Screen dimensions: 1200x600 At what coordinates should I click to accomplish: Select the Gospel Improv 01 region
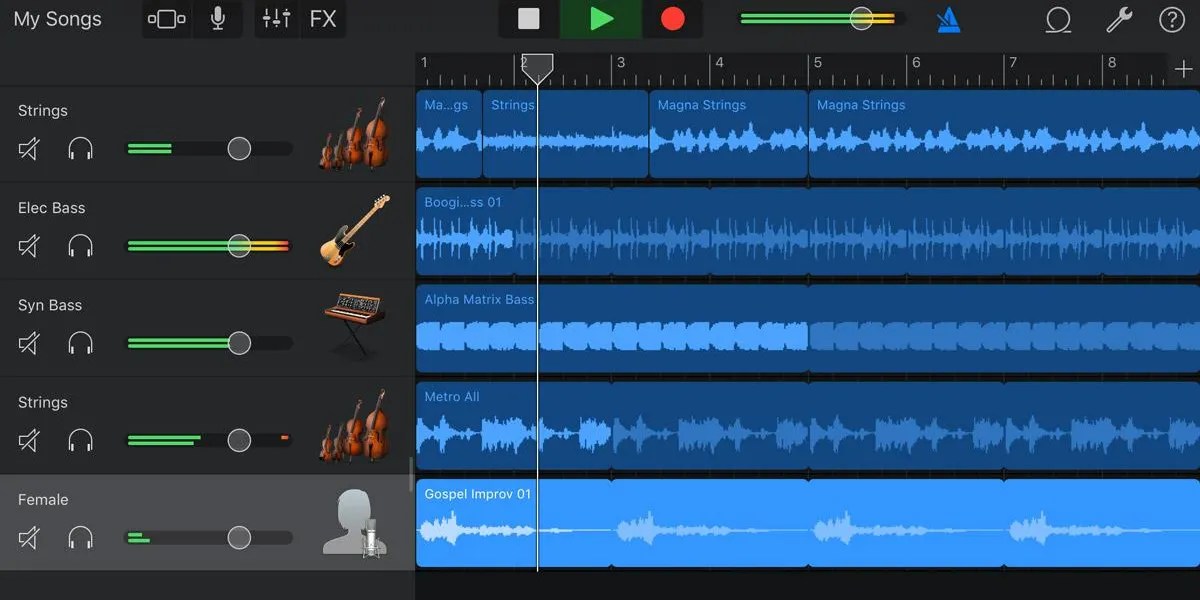point(808,523)
